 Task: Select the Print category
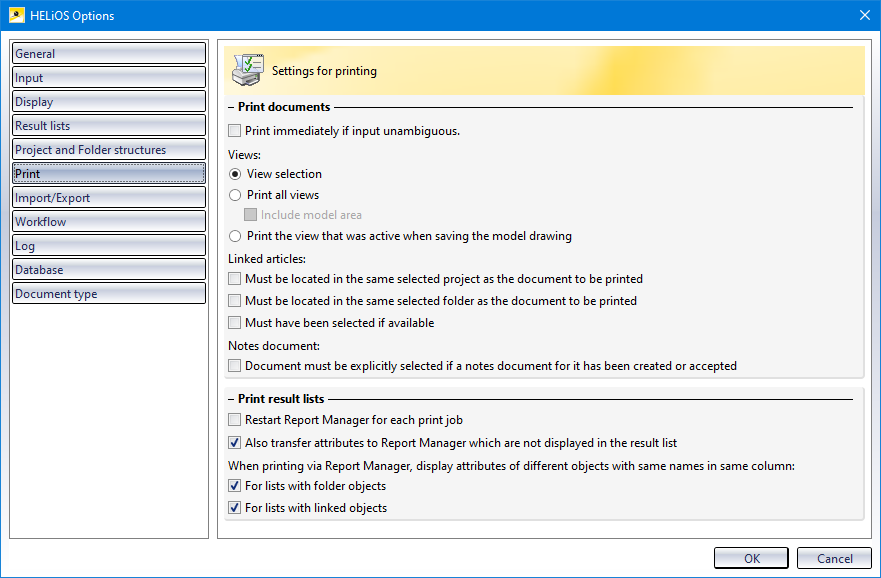pos(109,174)
